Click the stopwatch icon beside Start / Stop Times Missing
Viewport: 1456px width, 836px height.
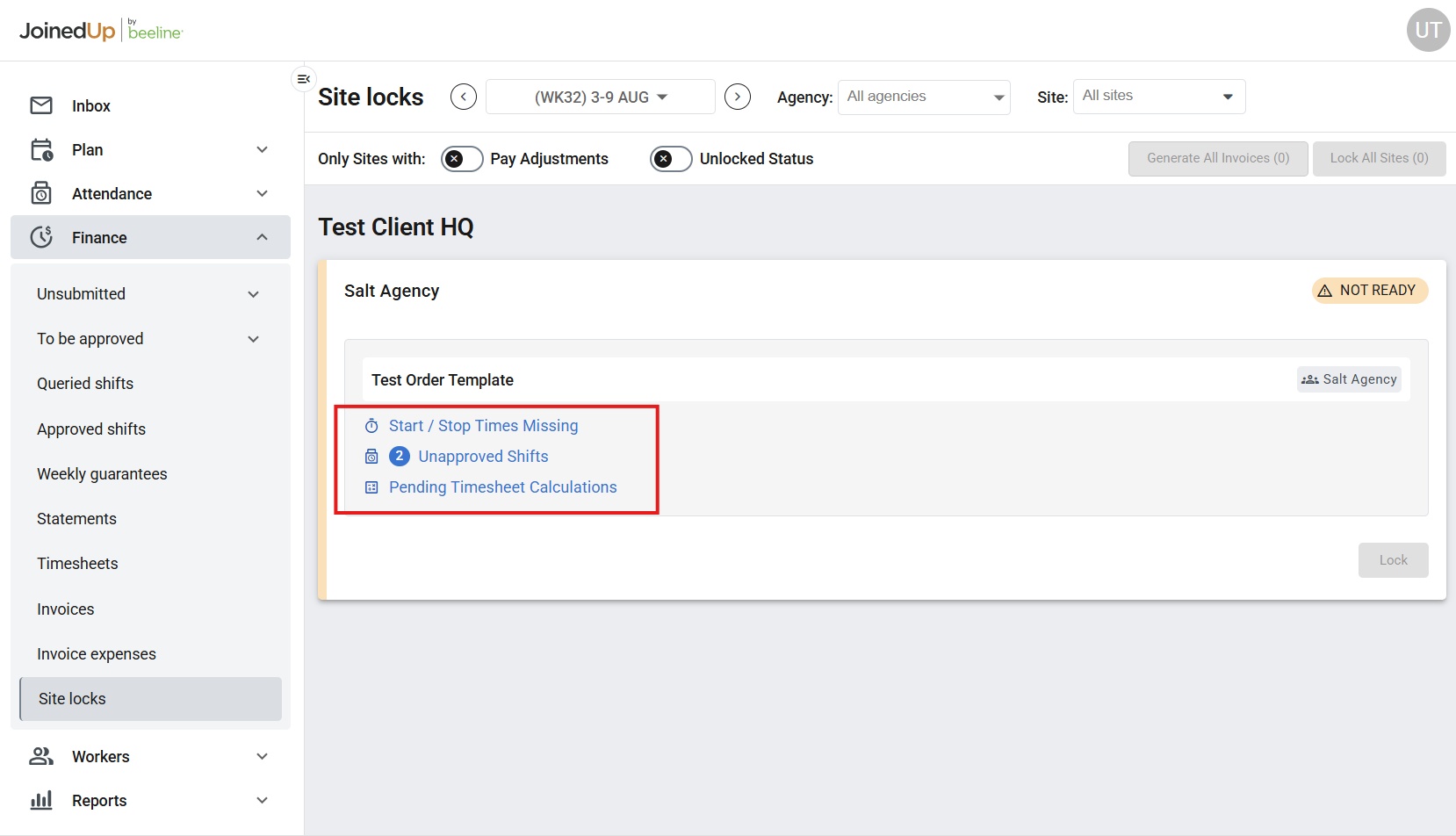(371, 426)
